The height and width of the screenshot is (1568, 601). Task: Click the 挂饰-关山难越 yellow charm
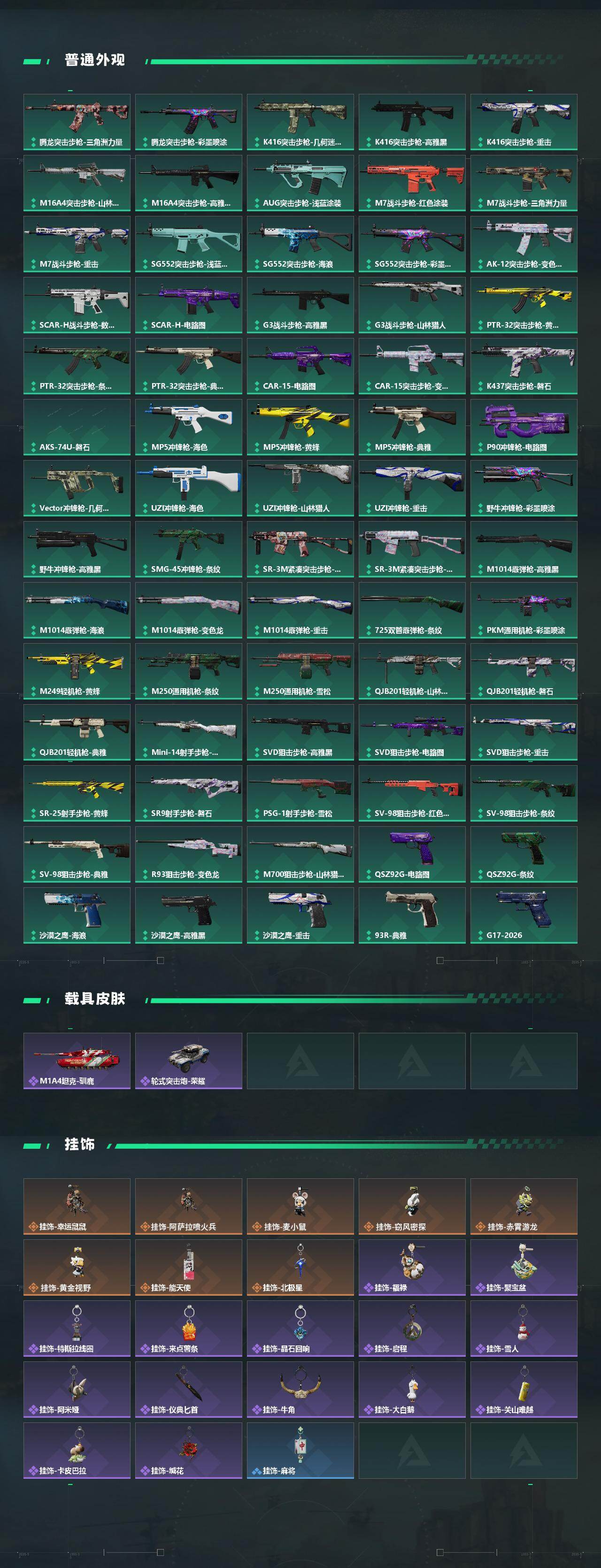point(524,1389)
